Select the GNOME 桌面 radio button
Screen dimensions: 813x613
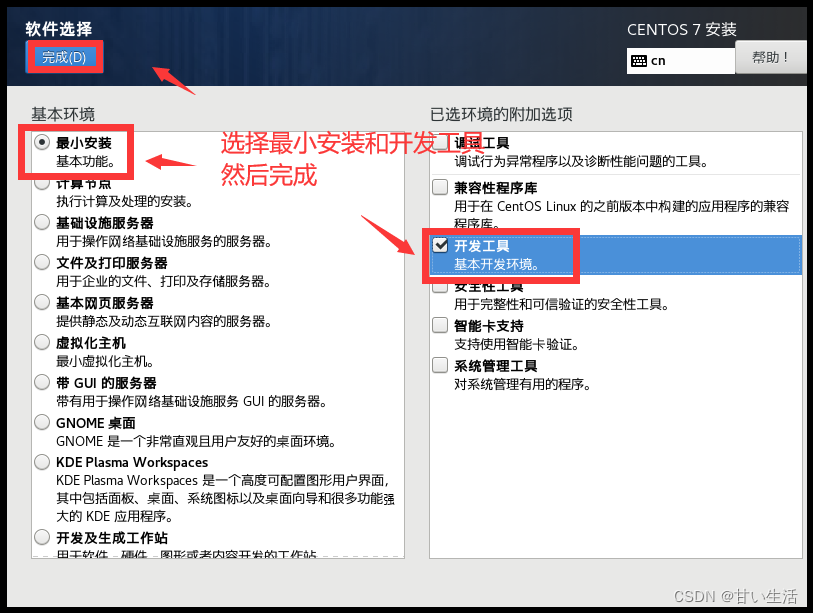(42, 422)
